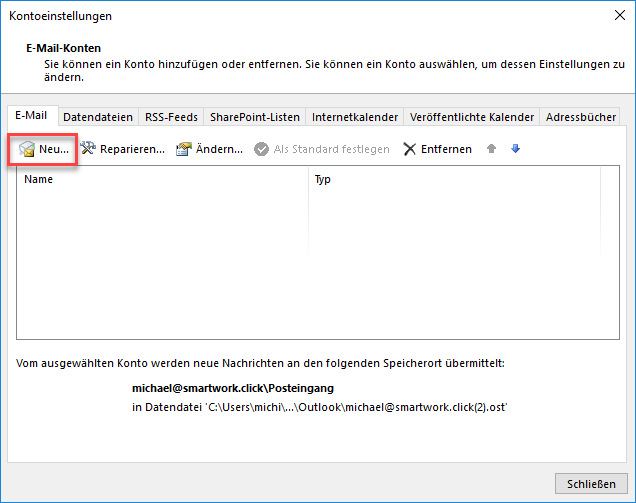The image size is (636, 503).
Task: Click the Entfernen X icon
Action: (410, 149)
